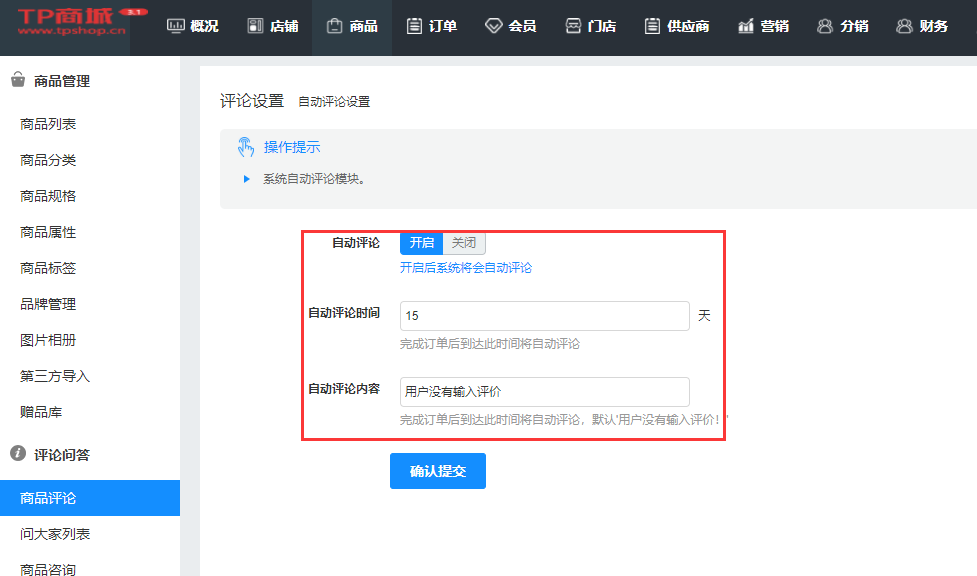The height and width of the screenshot is (576, 977).
Task: Open the 订单 orders section
Action: point(432,27)
